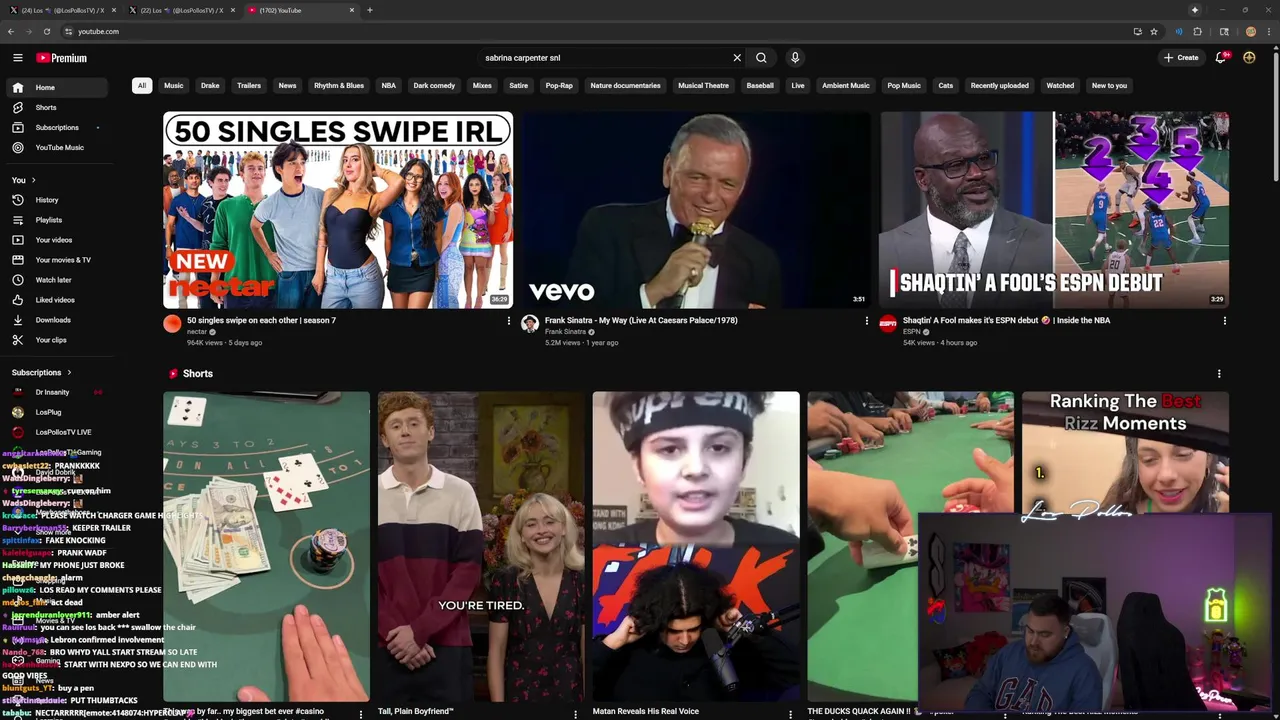The height and width of the screenshot is (720, 1280).
Task: Open Watch later in the sidebar
Action: coord(58,280)
